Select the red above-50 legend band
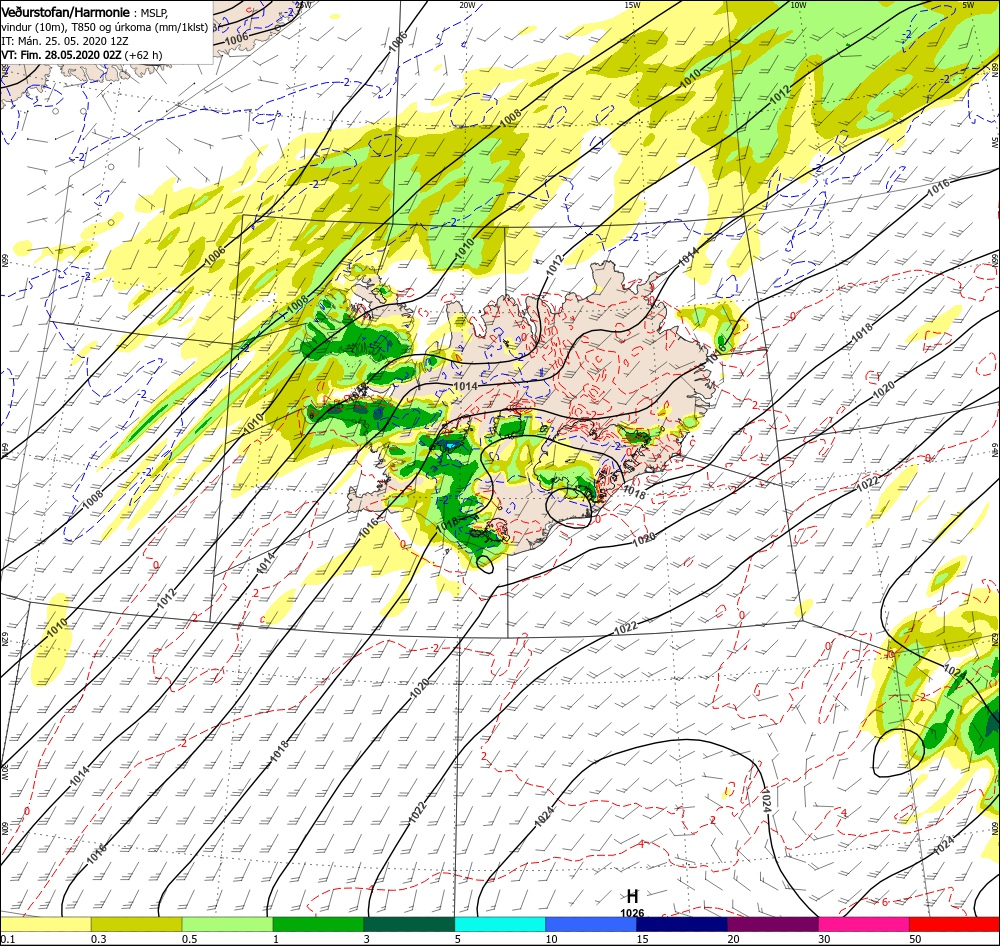This screenshot has height=946, width=1000. point(954,924)
